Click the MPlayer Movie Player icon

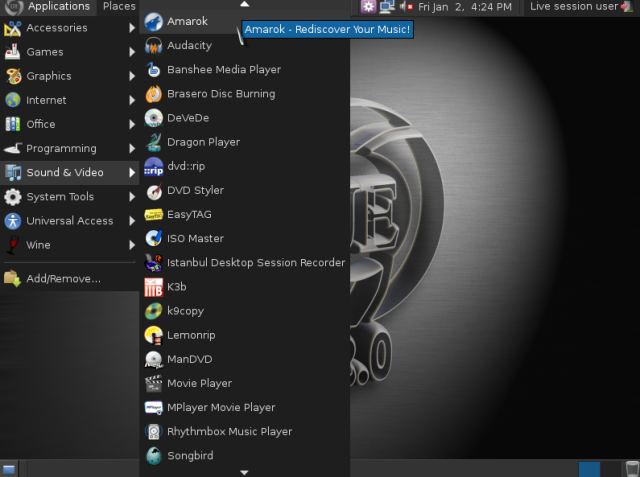coord(153,408)
